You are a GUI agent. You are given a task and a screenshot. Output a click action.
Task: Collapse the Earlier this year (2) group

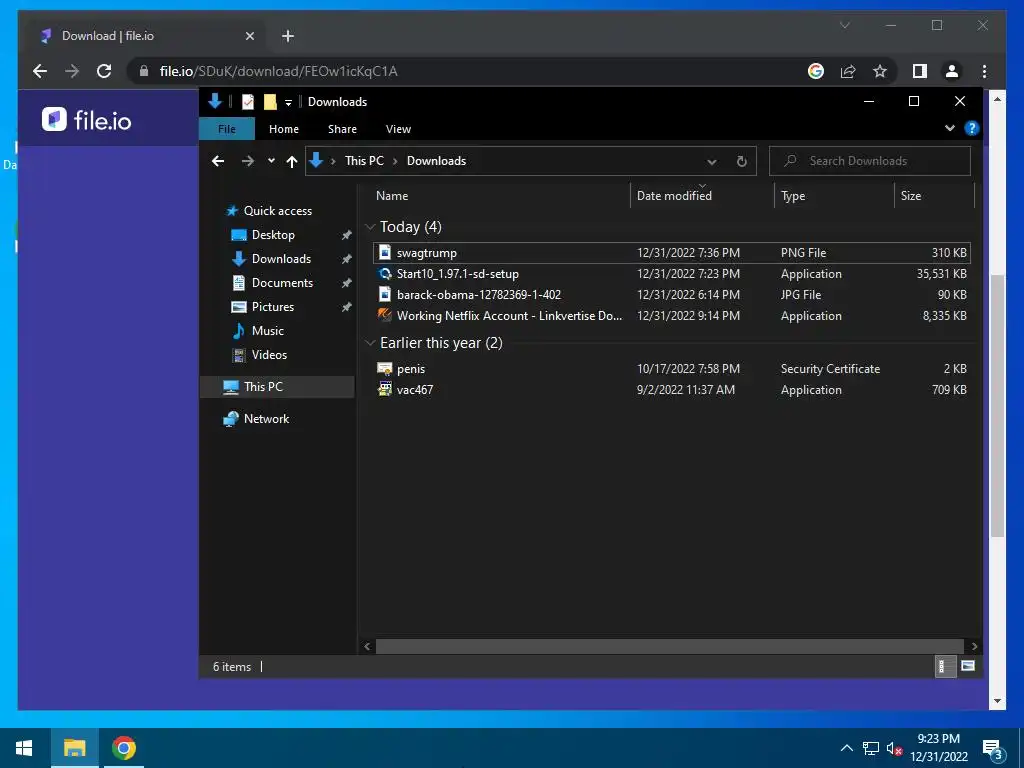(x=370, y=343)
